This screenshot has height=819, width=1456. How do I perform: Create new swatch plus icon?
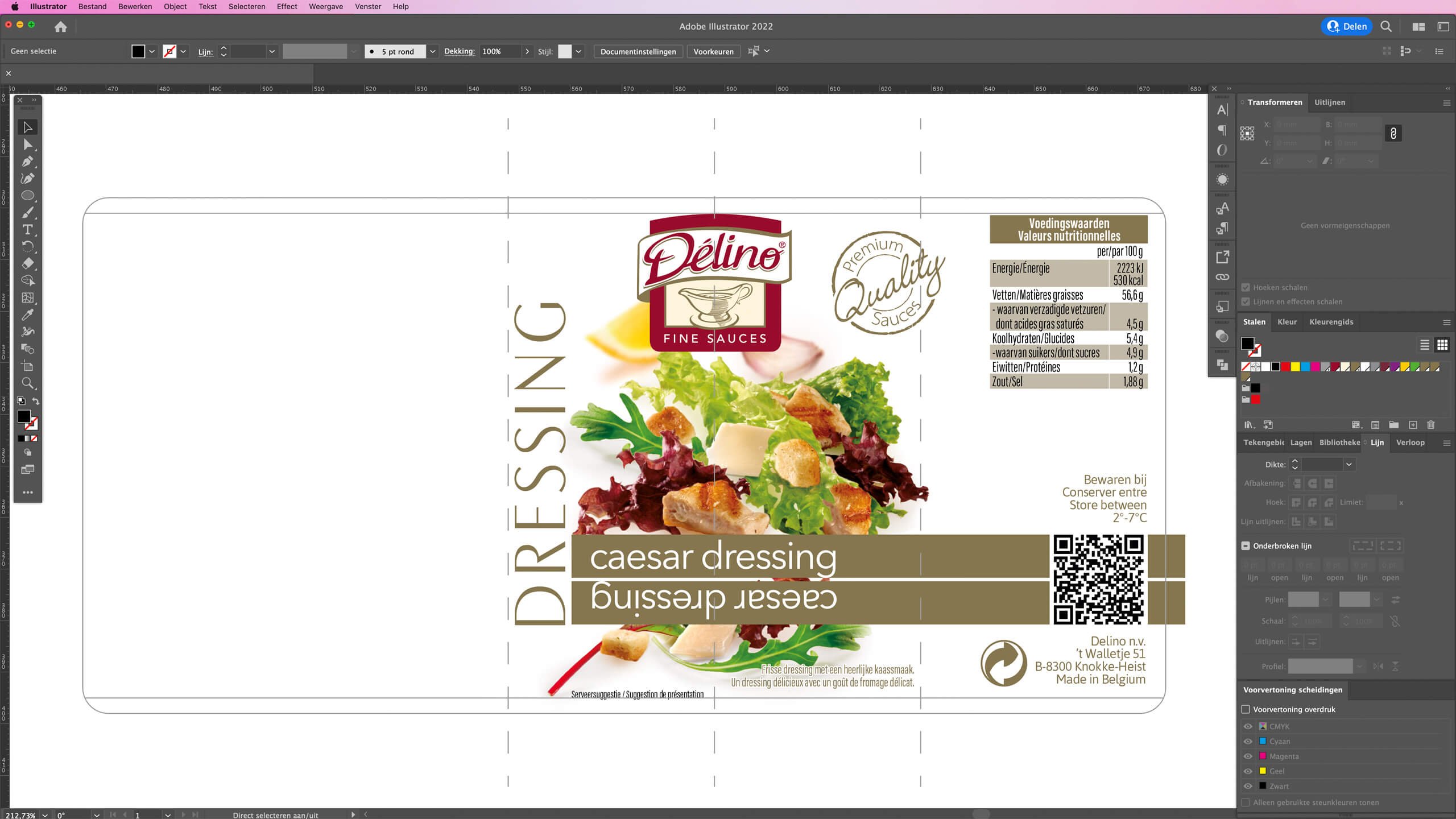(x=1413, y=425)
